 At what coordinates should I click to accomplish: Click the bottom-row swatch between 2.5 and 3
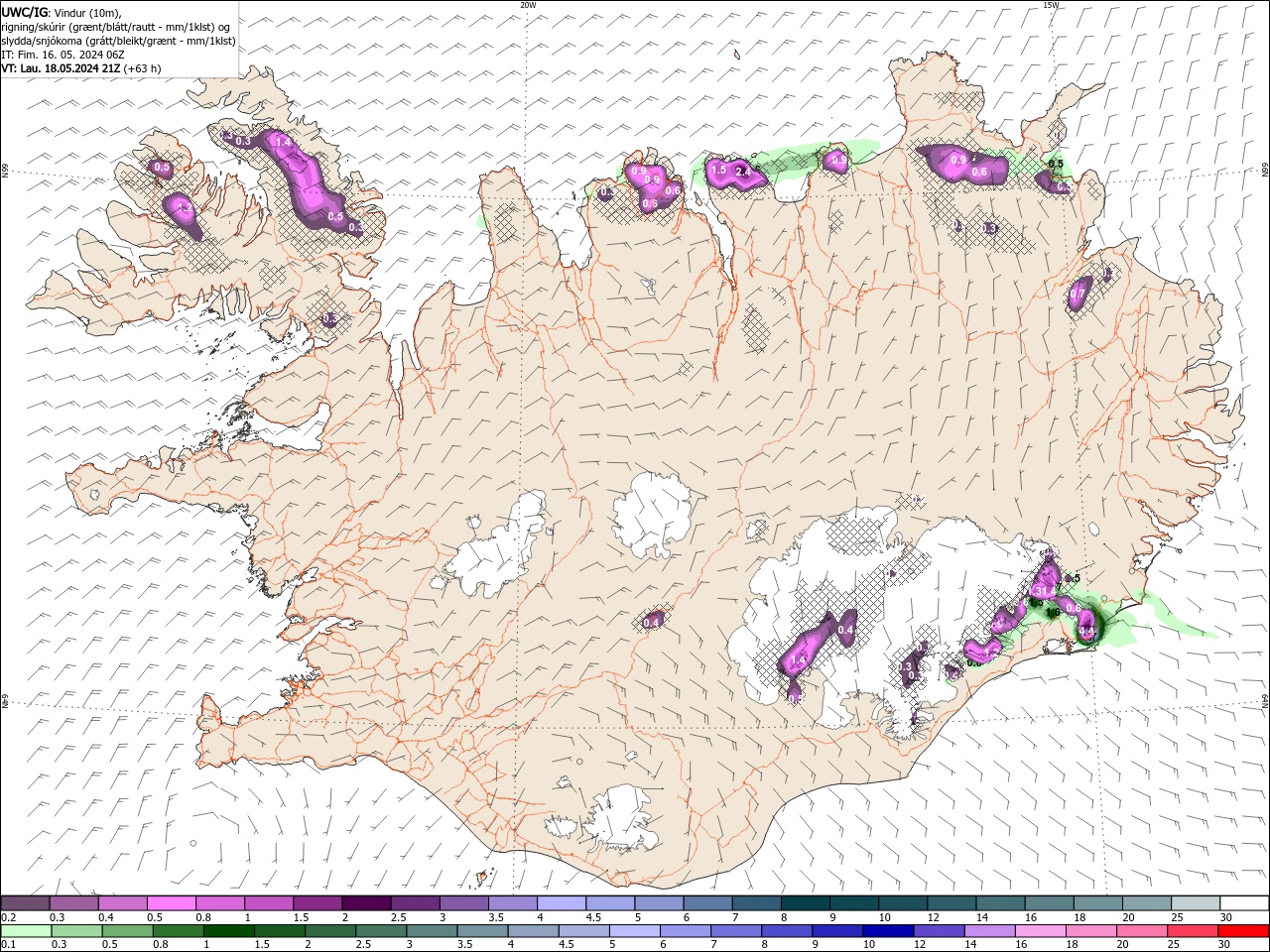tap(380, 931)
